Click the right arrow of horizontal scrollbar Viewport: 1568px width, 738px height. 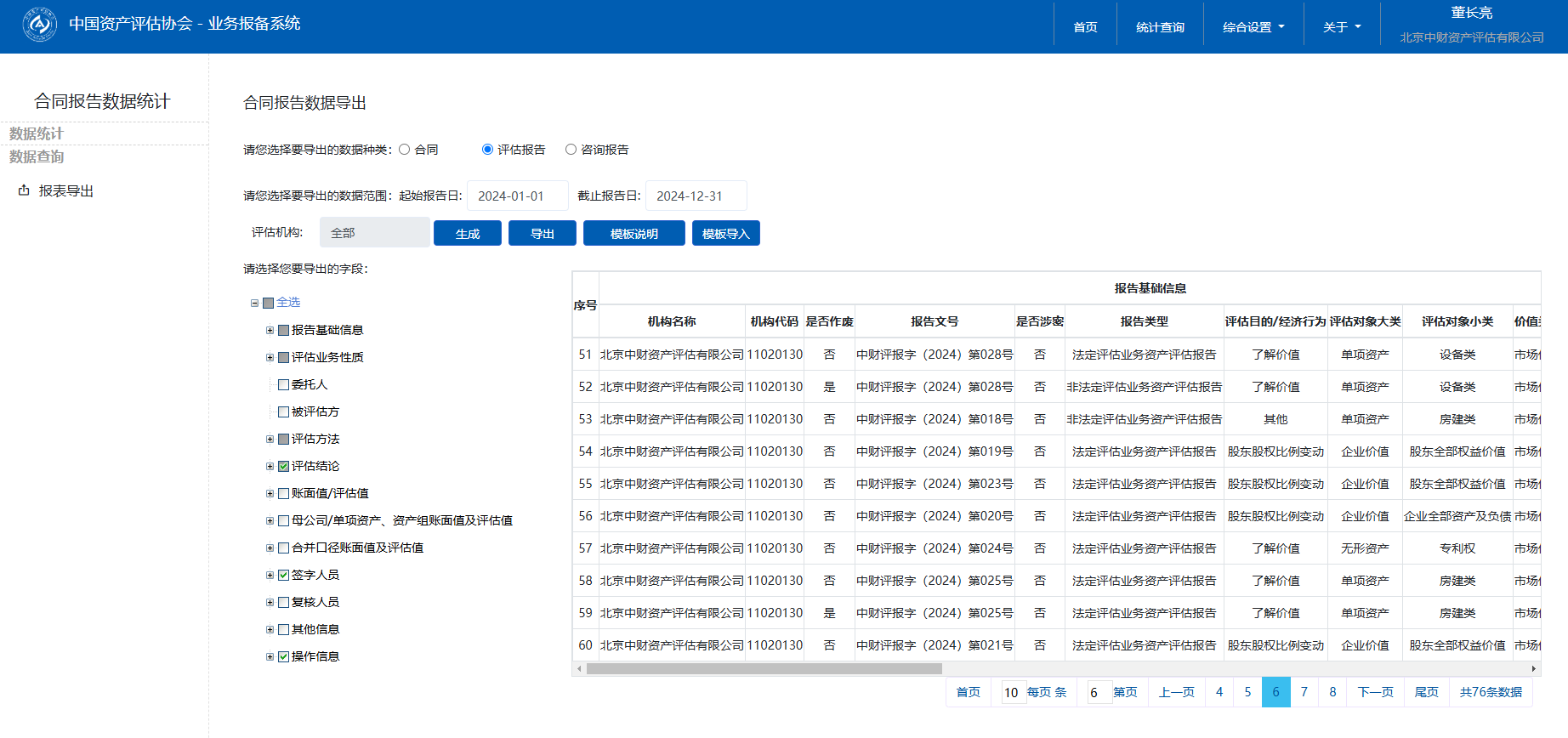(x=1534, y=669)
